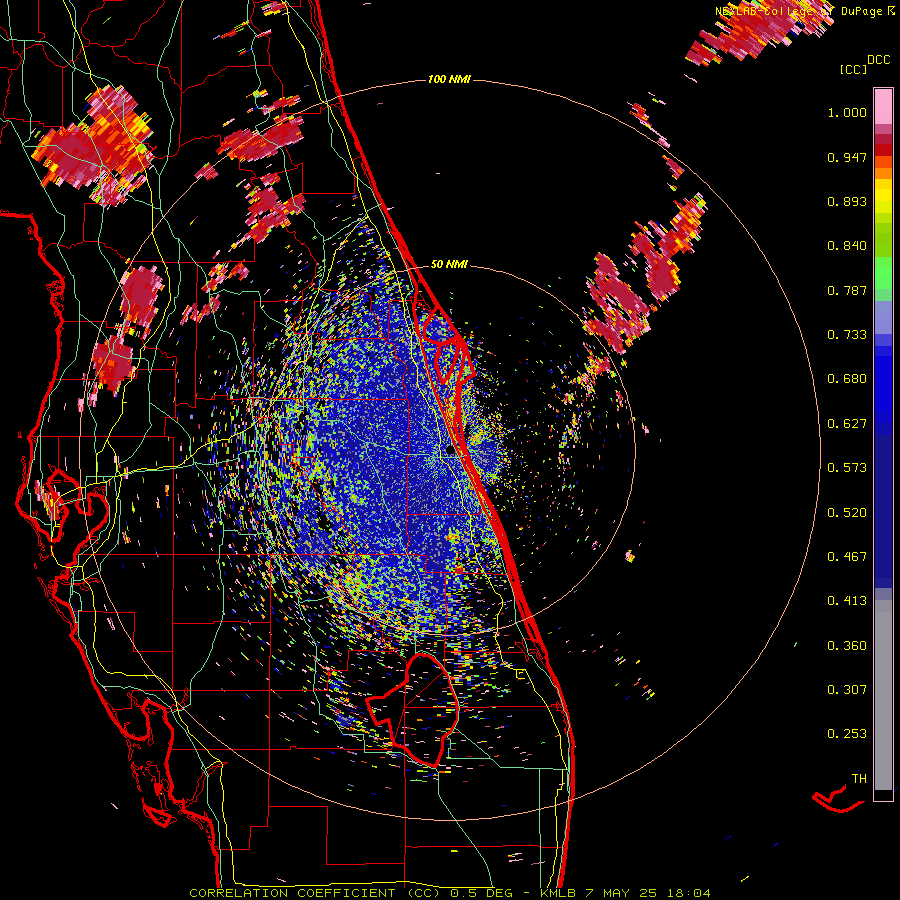Screen dimensions: 900x900
Task: Select the 0.733 scale value
Action: pos(847,335)
